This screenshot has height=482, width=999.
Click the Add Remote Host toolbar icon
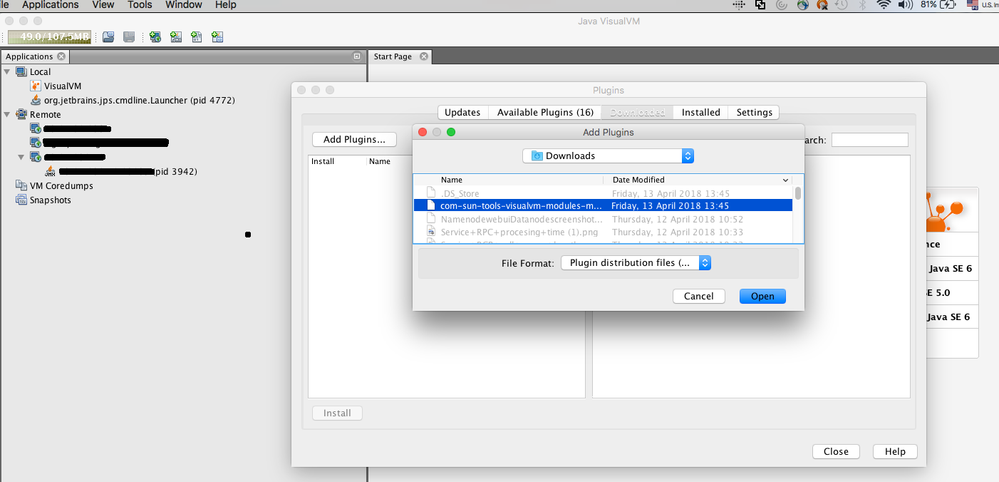click(155, 37)
